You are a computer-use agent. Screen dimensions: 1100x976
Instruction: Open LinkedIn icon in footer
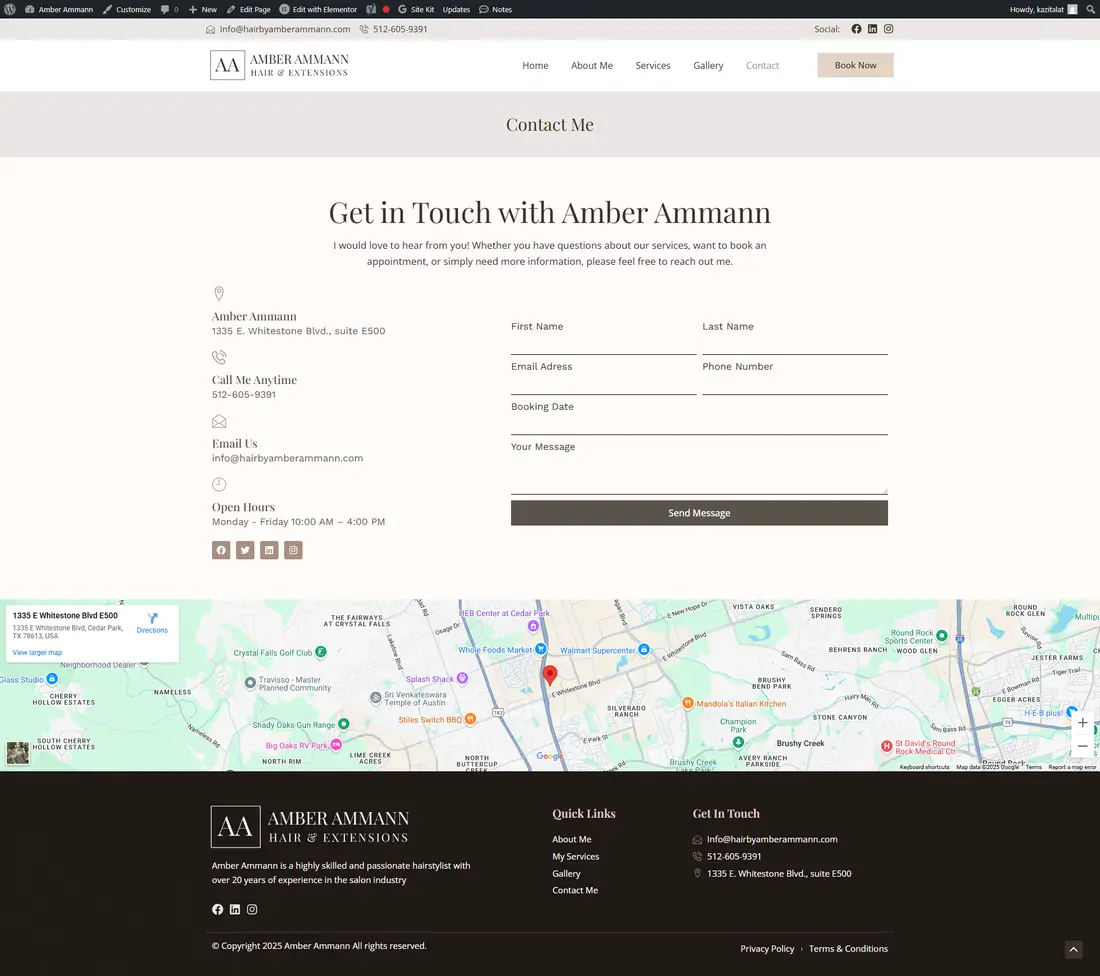coord(235,909)
